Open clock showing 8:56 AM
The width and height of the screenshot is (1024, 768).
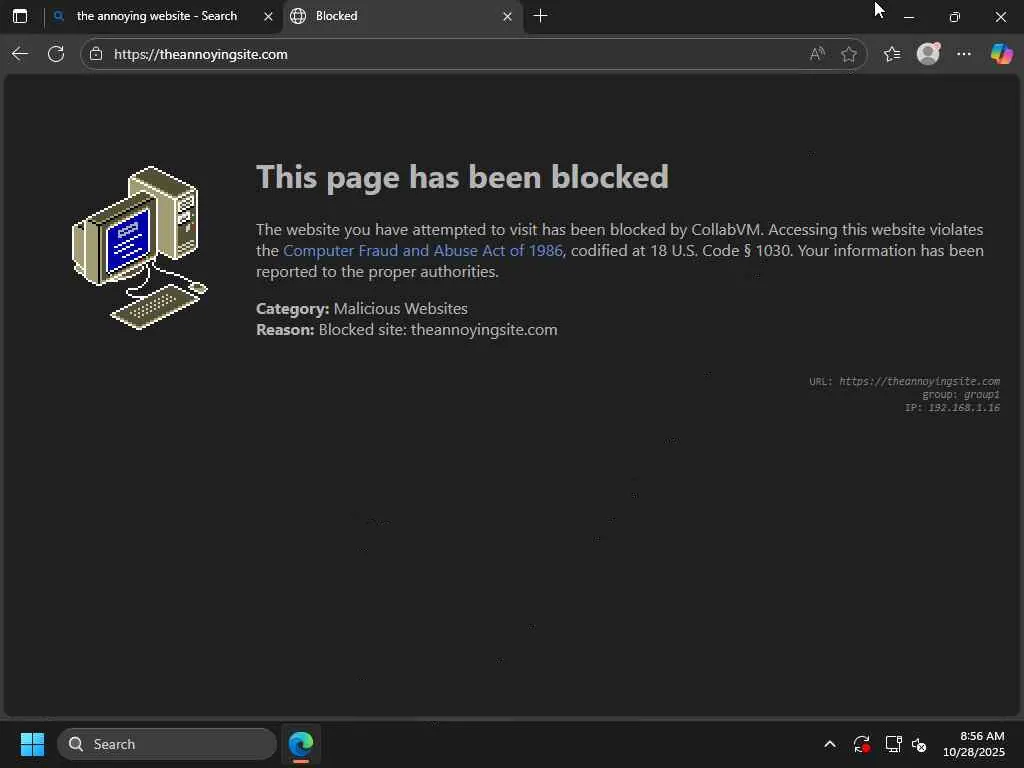tap(973, 744)
